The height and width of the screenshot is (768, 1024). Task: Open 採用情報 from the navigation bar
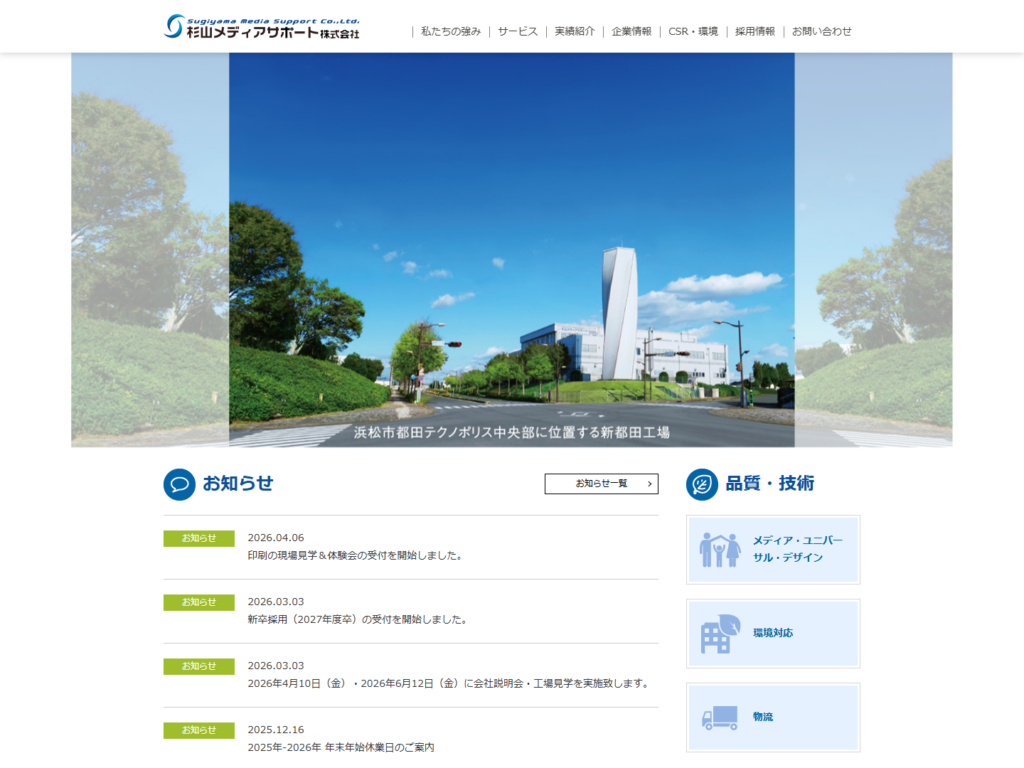[x=755, y=31]
